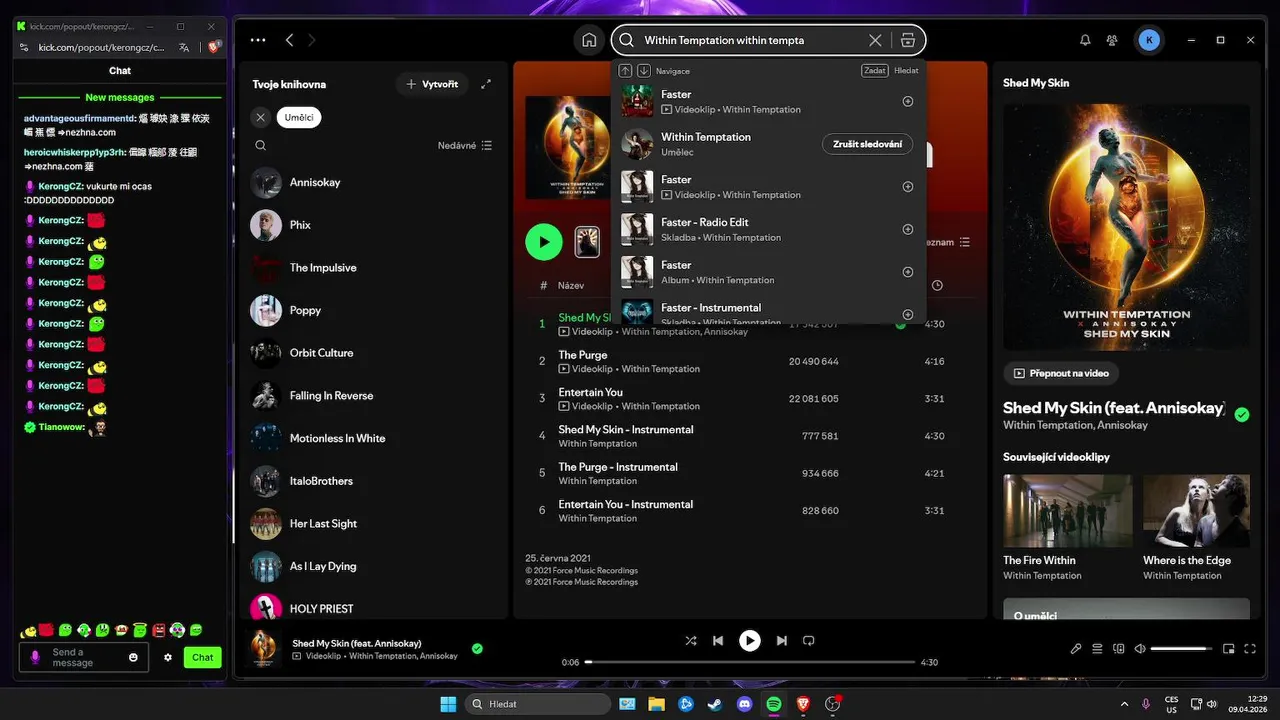The height and width of the screenshot is (720, 1280).
Task: Pause playback with the center player button
Action: (x=749, y=641)
